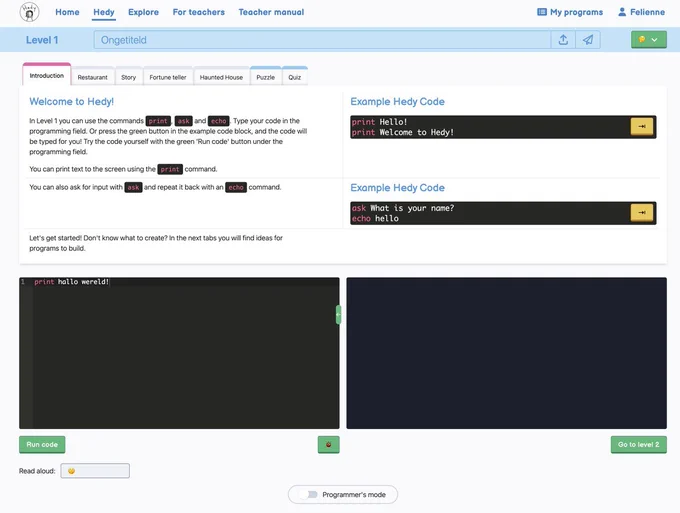The height and width of the screenshot is (513, 680).
Task: Click inside the code editor area
Action: coord(179,353)
